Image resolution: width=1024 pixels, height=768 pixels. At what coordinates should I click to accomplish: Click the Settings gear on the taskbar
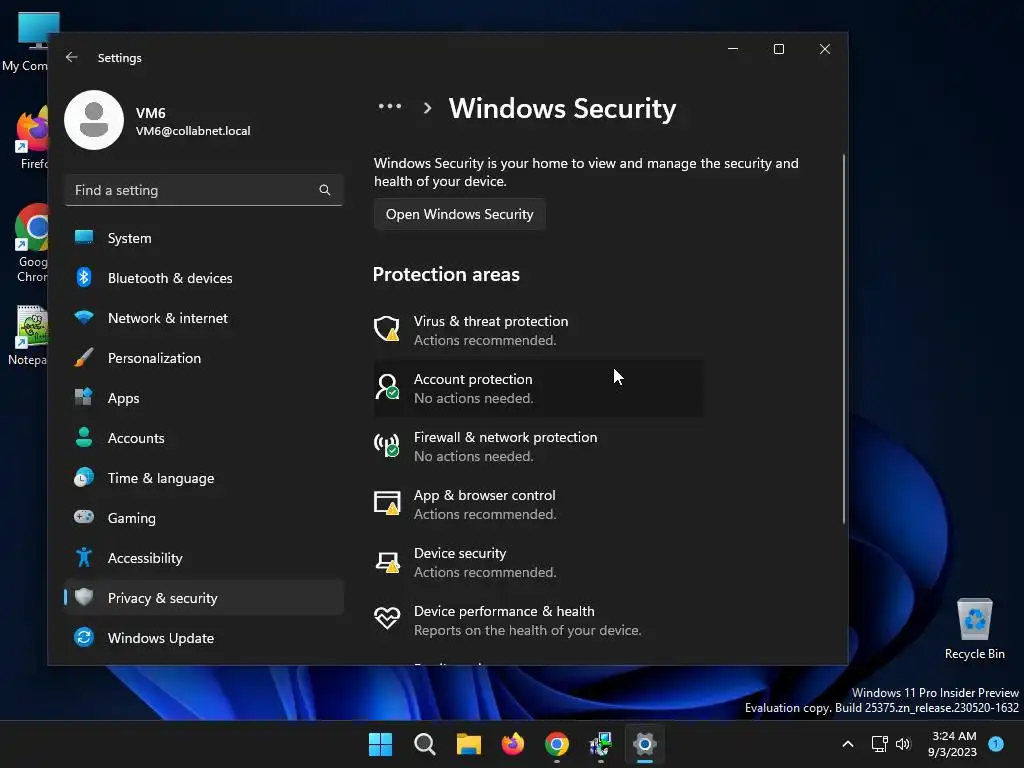coord(645,744)
